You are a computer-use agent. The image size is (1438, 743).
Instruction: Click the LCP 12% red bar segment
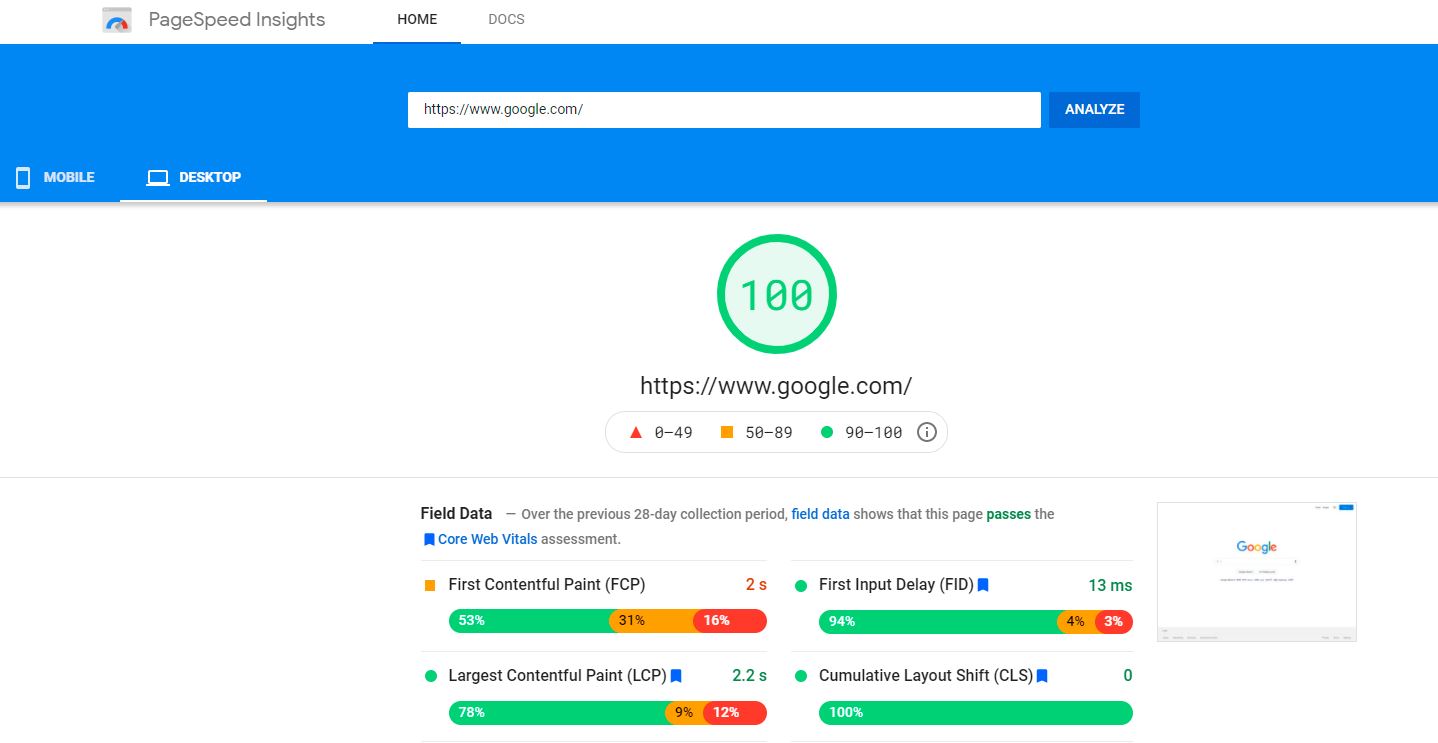pyautogui.click(x=736, y=713)
